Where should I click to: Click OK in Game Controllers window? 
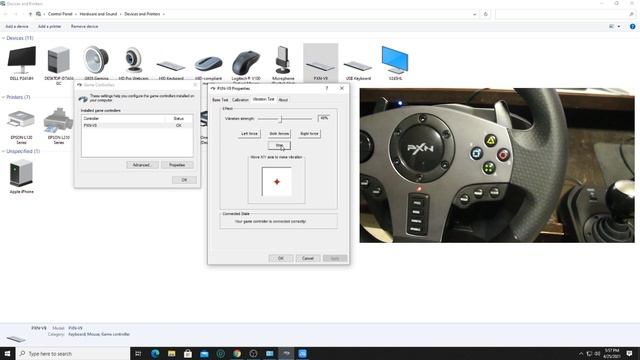click(x=184, y=180)
